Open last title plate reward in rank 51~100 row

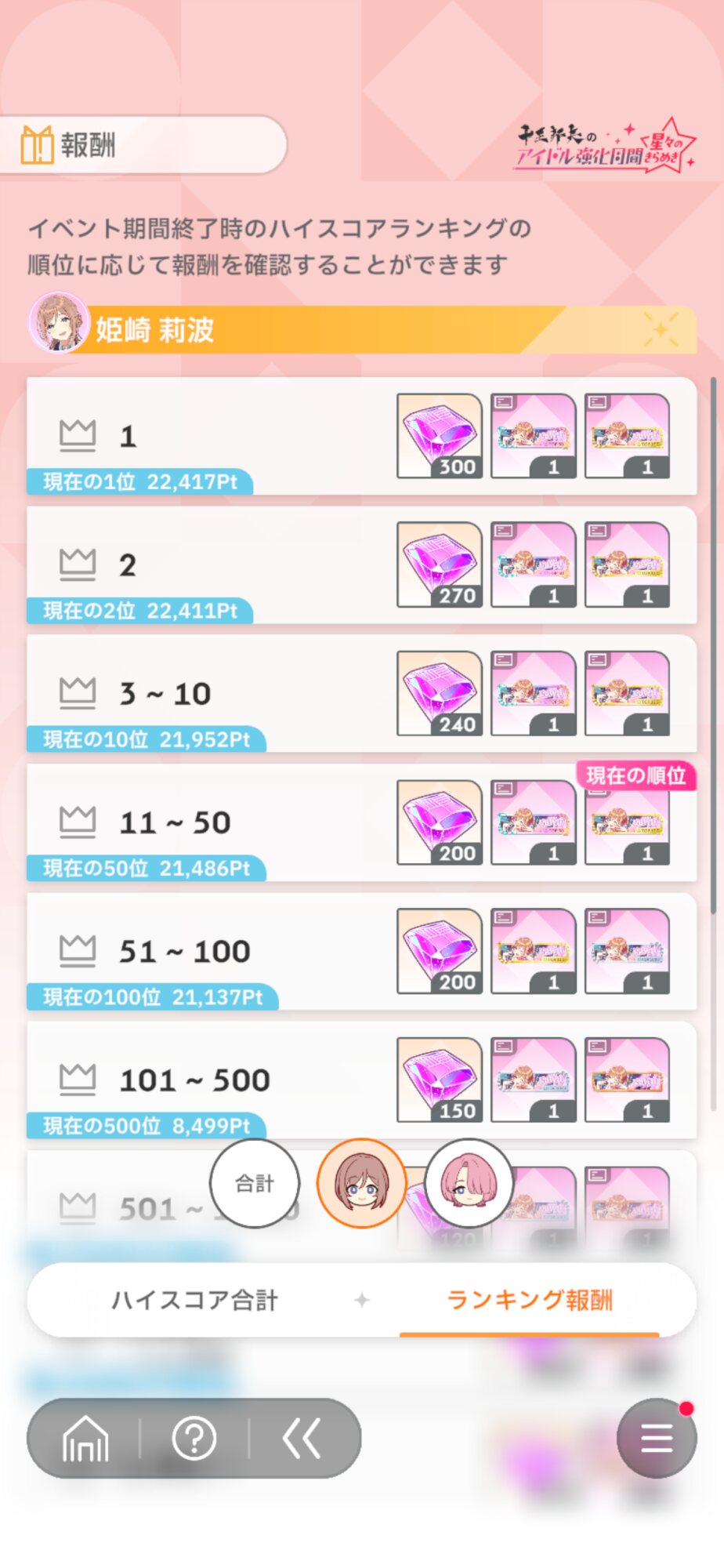point(628,951)
